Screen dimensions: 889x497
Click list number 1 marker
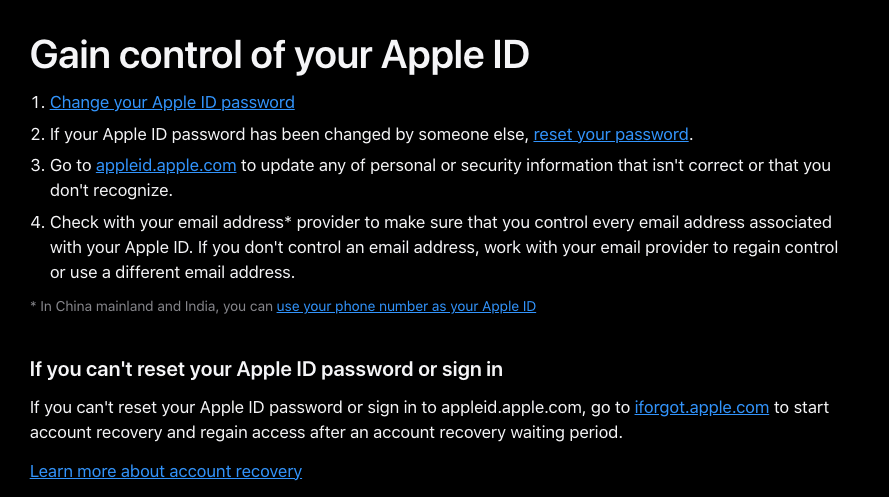(37, 102)
